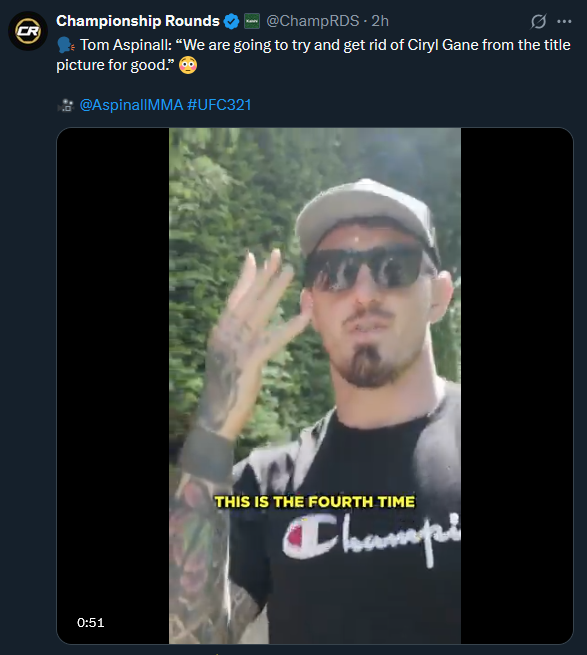Click the @ChampRDS handle

(313, 21)
